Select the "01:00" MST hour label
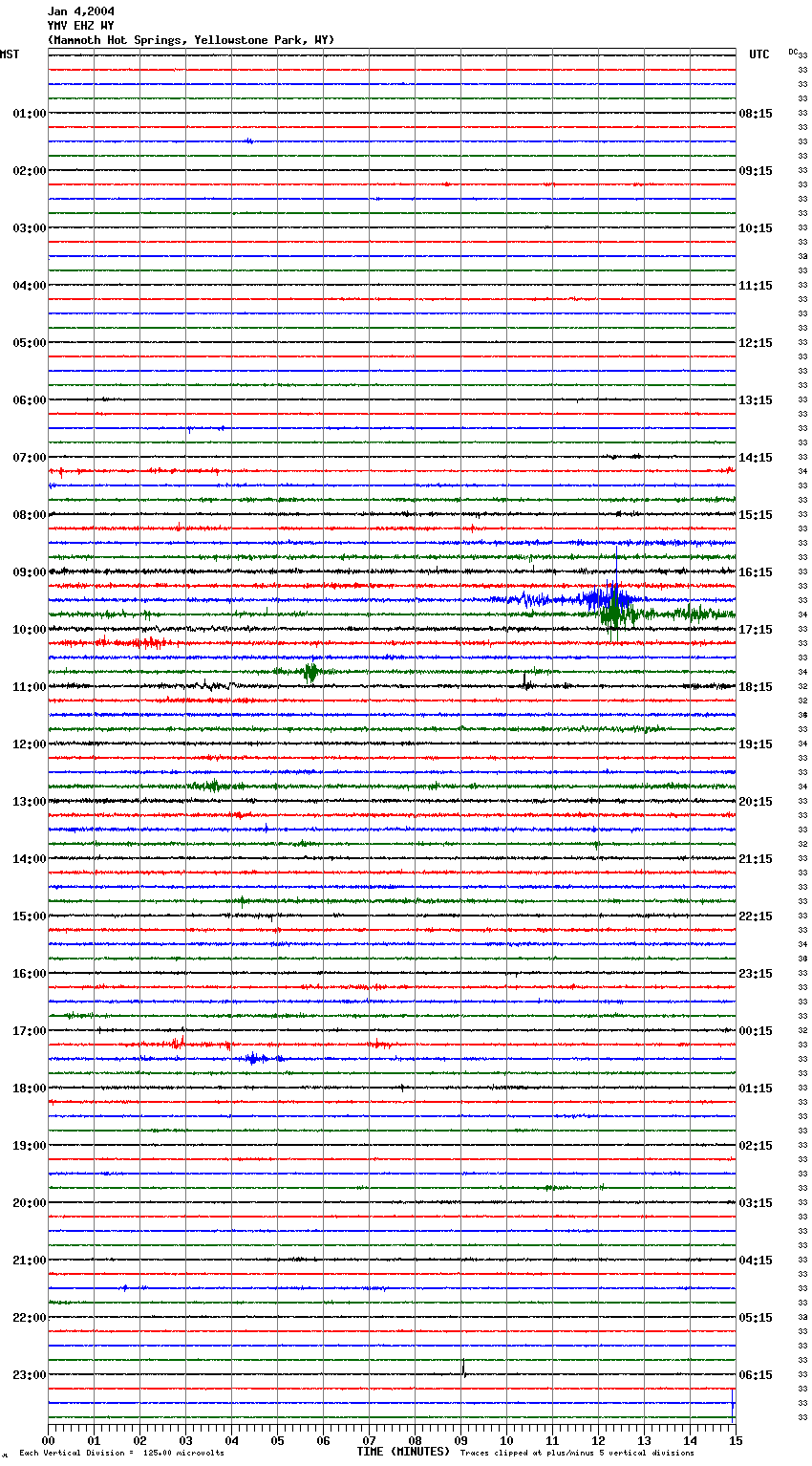Screen dimensions: 812x1466 (x=30, y=114)
